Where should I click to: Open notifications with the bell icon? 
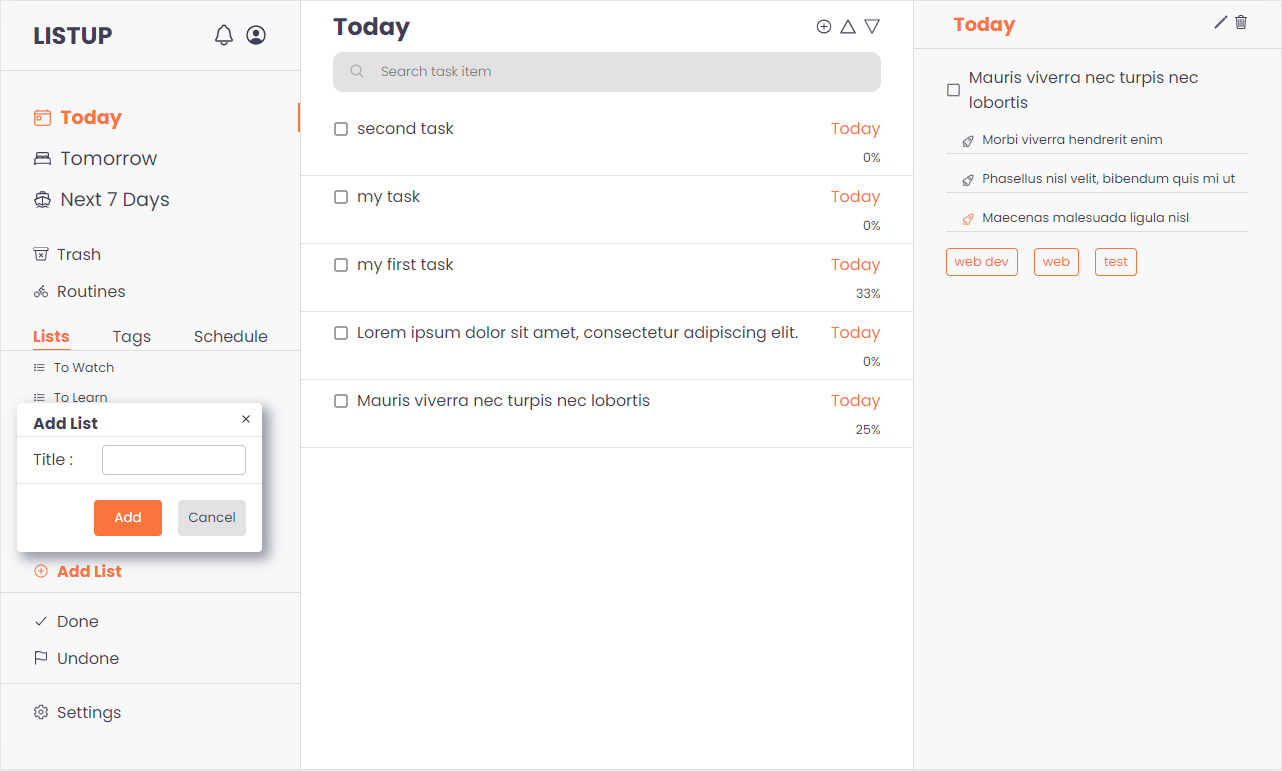pos(224,34)
